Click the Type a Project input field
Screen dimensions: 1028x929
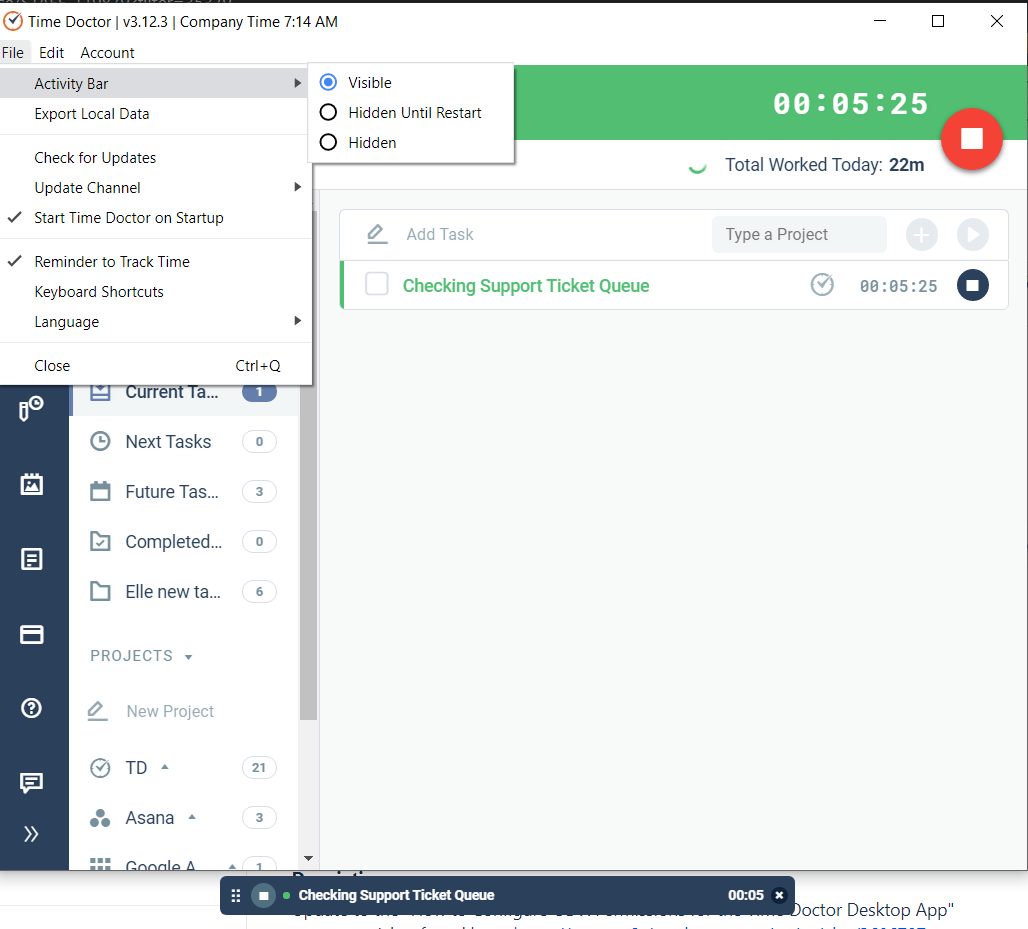click(x=799, y=234)
